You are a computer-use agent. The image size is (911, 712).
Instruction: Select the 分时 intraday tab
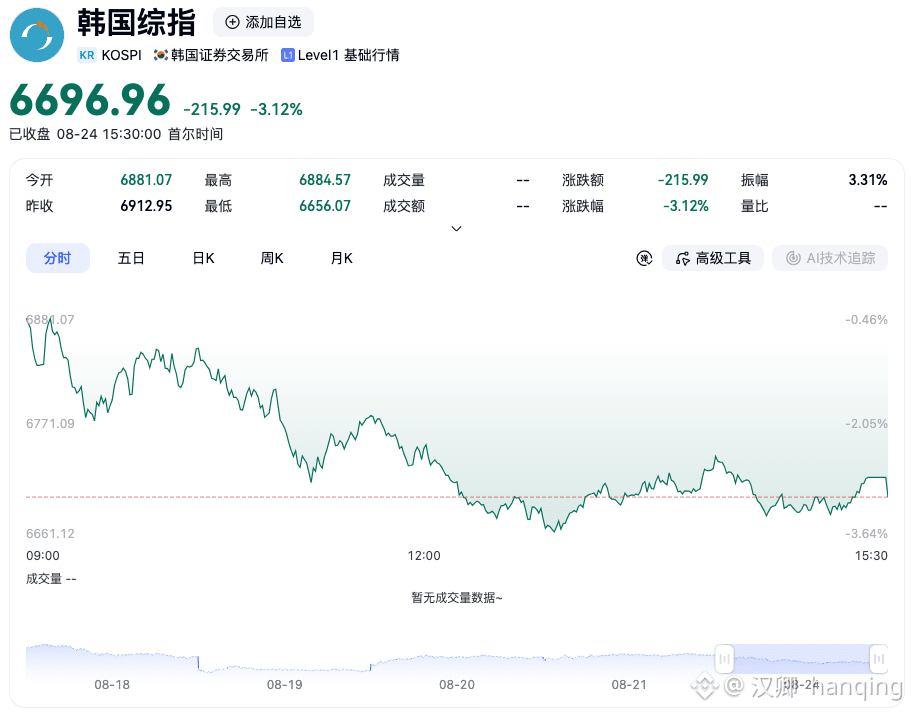58,258
